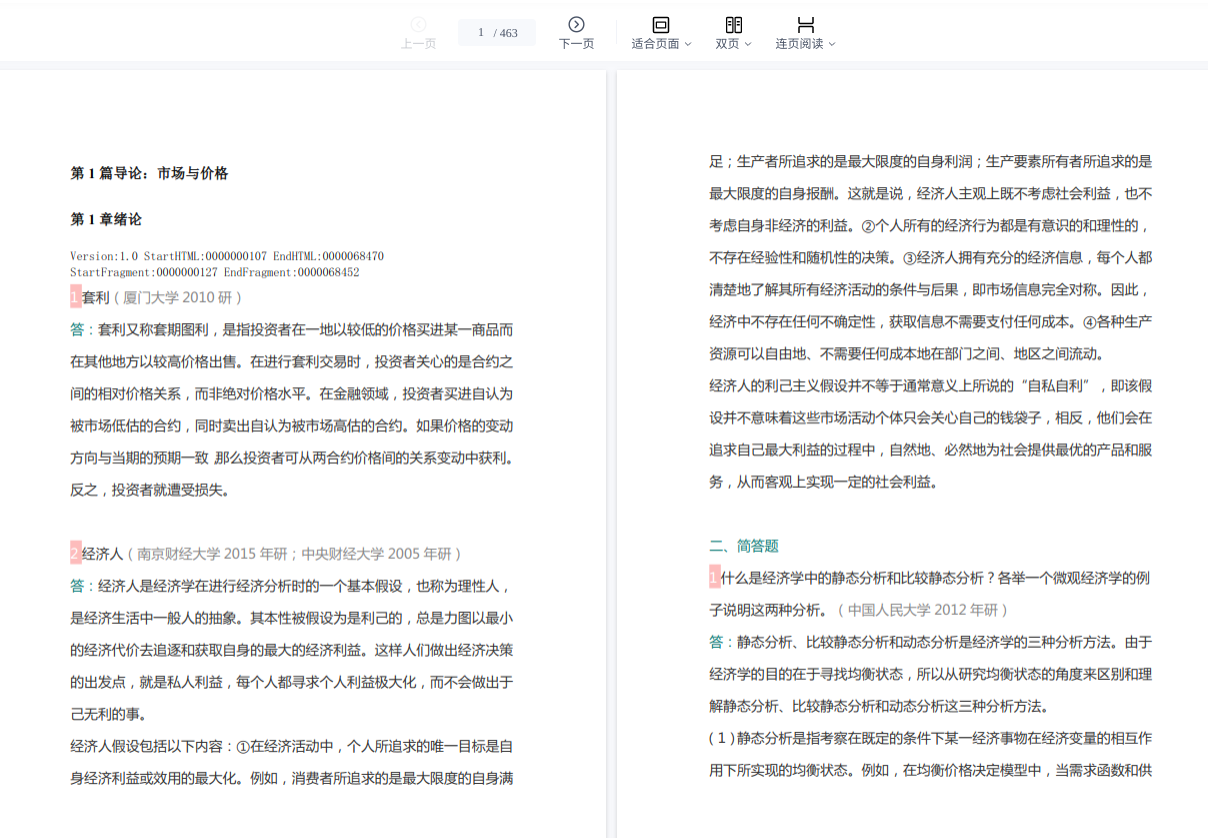The image size is (1208, 838).
Task: Click the 463 total pages indicator
Action: point(509,33)
